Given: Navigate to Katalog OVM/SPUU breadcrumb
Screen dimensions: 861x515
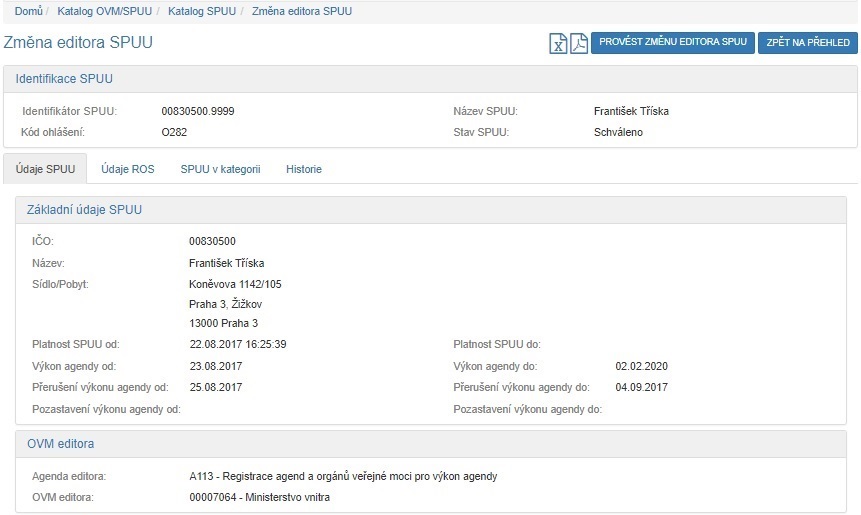Looking at the screenshot, I should [x=106, y=12].
